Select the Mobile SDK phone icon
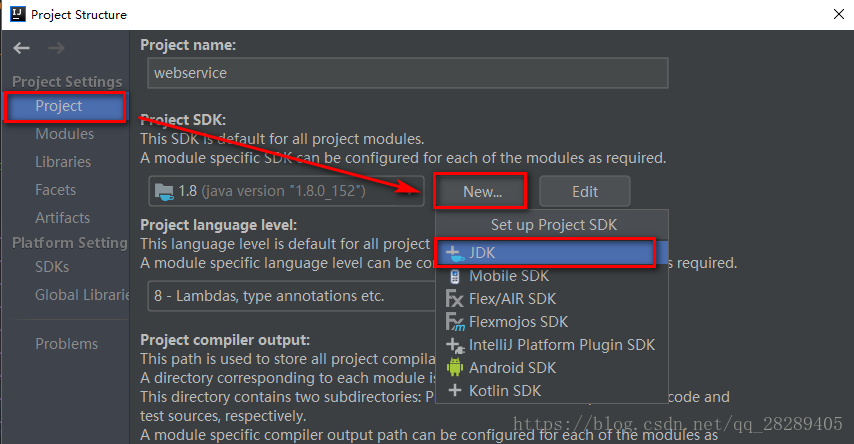Viewport: 854px width, 444px height. 454,276
